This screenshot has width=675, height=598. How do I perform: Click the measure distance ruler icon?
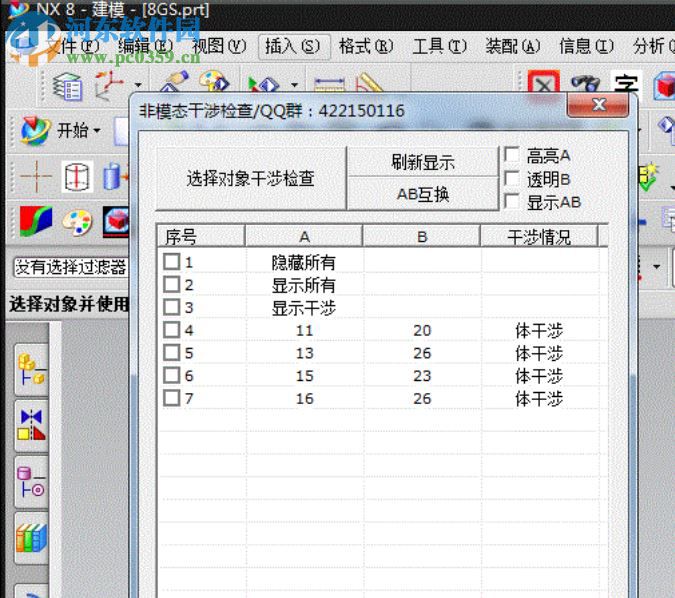[329, 84]
